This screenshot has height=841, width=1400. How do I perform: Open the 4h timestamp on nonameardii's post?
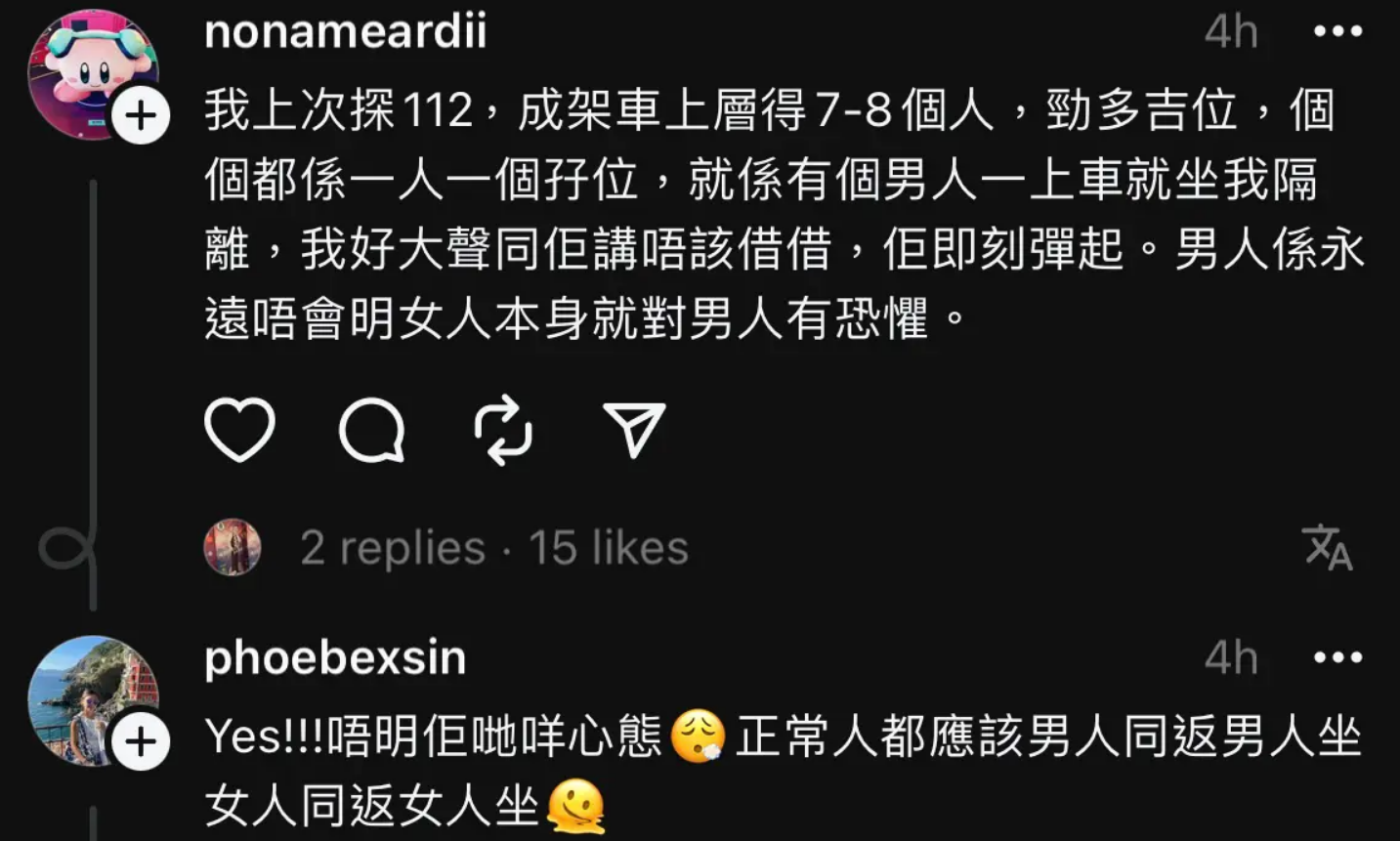coord(1231,32)
